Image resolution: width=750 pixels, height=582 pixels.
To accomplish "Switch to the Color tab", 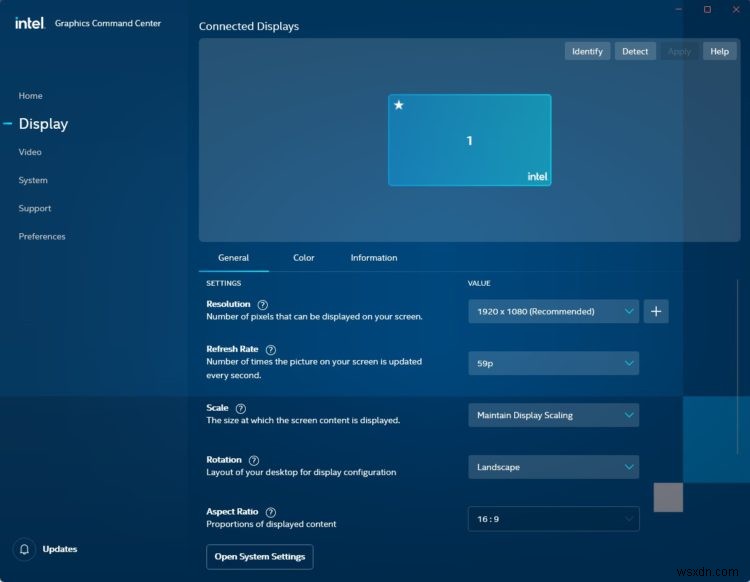I will (x=304, y=258).
